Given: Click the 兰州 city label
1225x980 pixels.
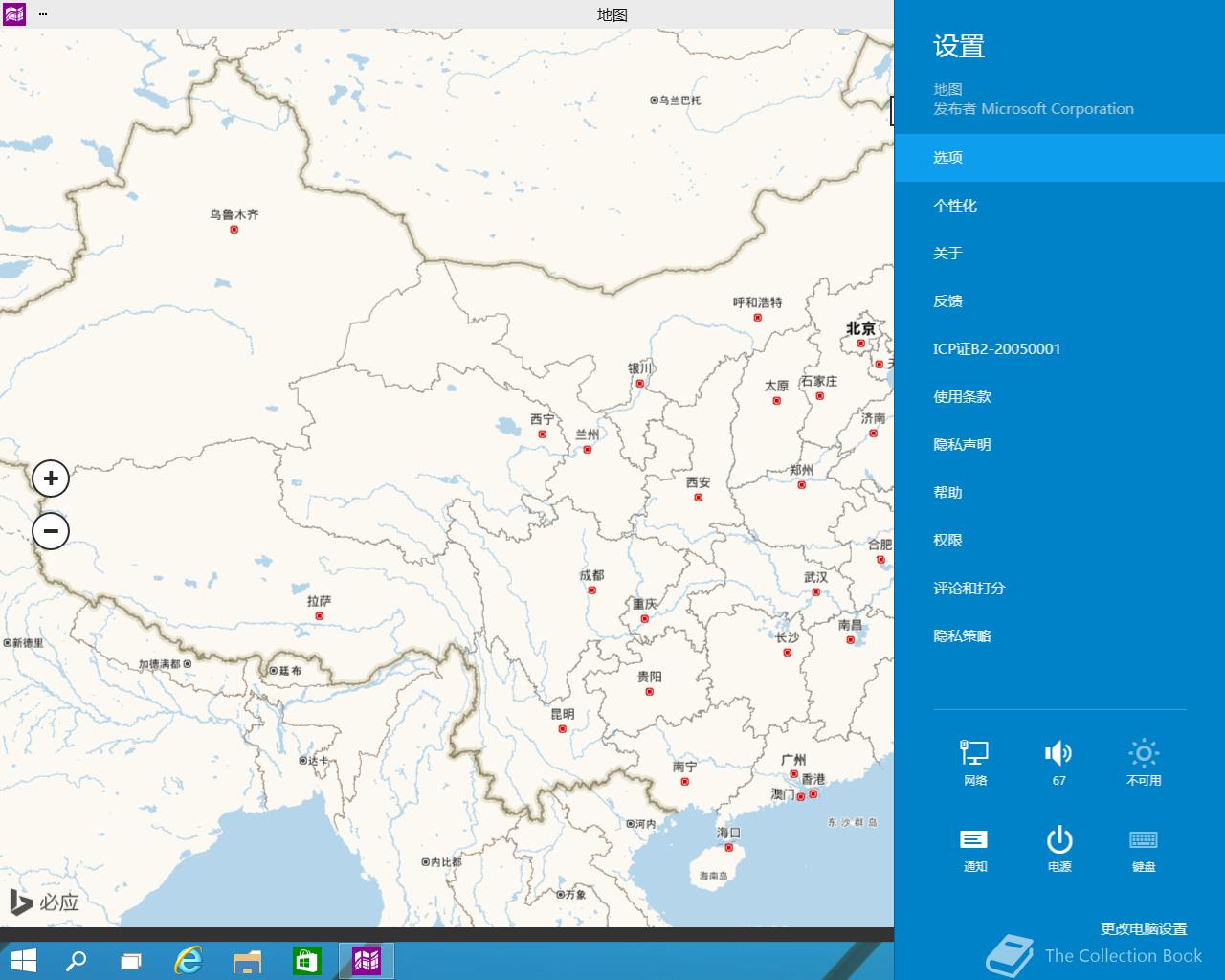Looking at the screenshot, I should [587, 434].
